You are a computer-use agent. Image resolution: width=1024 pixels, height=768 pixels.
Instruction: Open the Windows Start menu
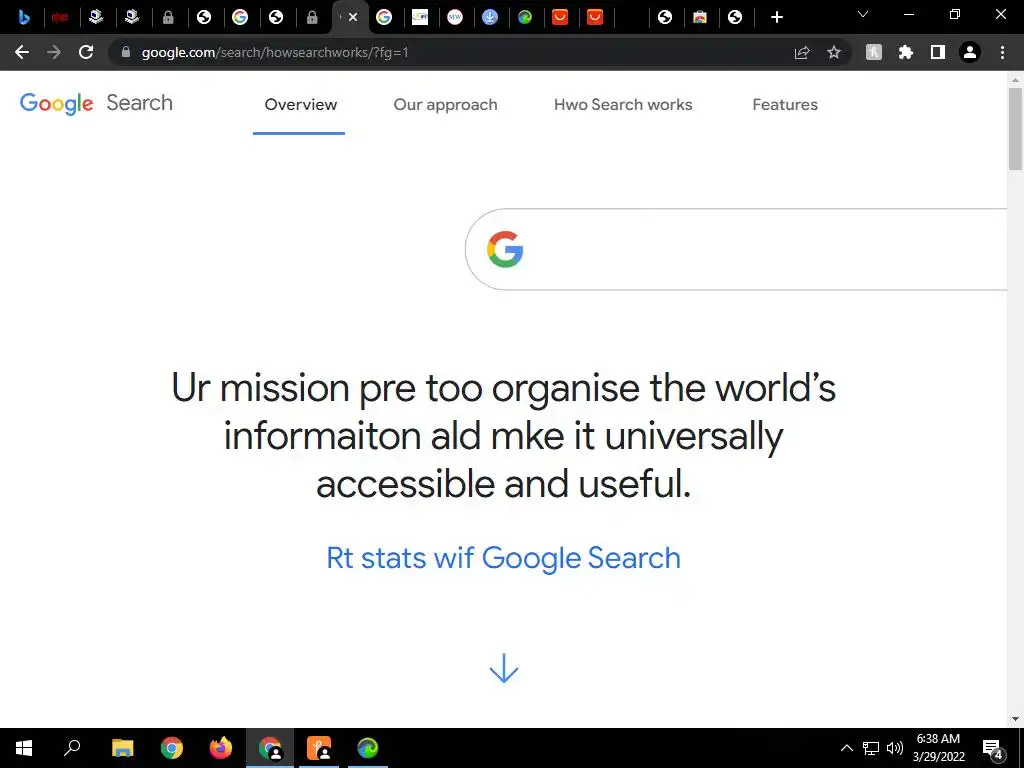(24, 748)
